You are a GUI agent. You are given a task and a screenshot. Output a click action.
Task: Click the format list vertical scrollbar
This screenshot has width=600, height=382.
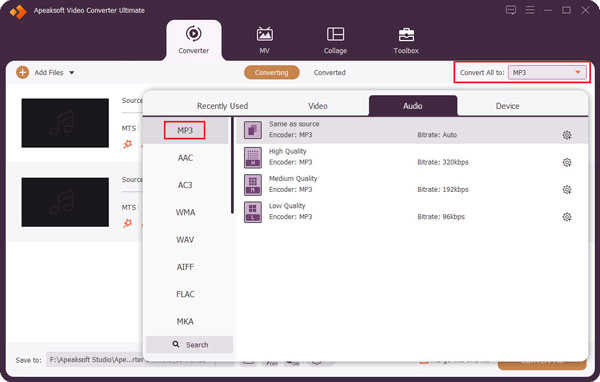click(232, 165)
